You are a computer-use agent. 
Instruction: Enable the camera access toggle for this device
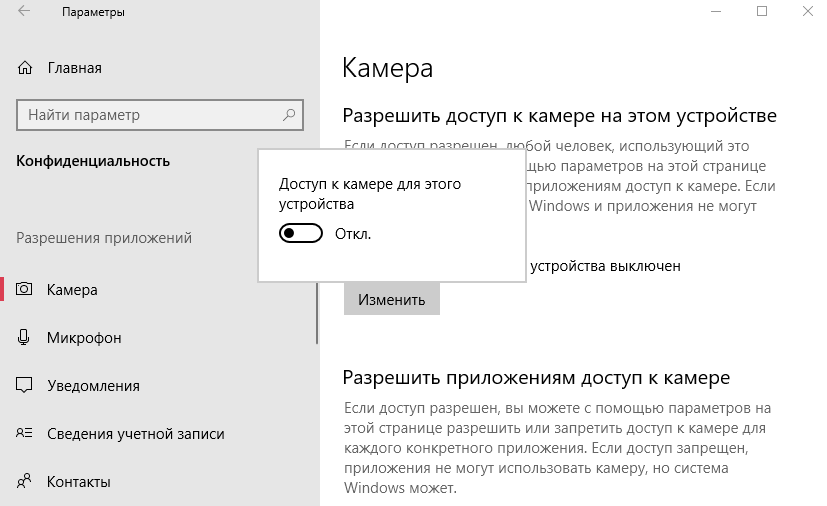click(x=301, y=233)
